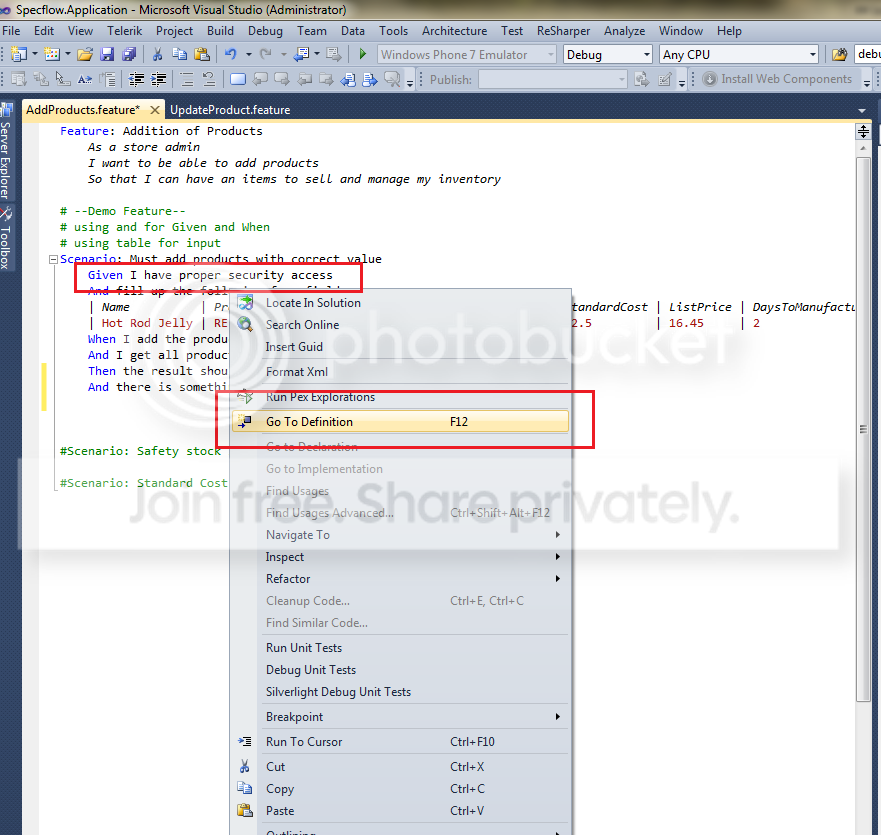
Task: Open the ReSharper menu
Action: [563, 31]
